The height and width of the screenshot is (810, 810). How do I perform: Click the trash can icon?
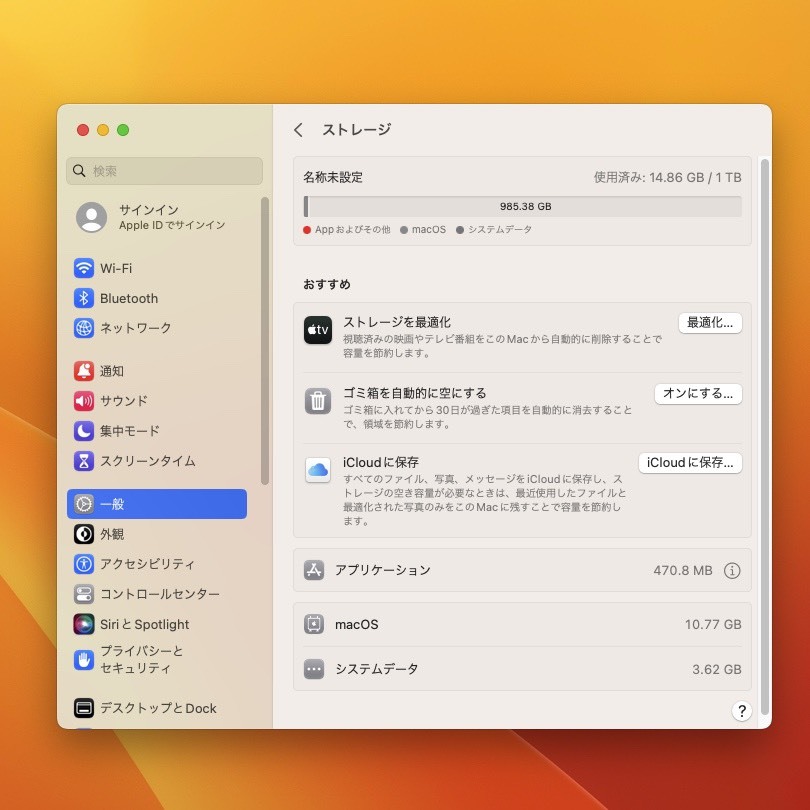coord(318,401)
